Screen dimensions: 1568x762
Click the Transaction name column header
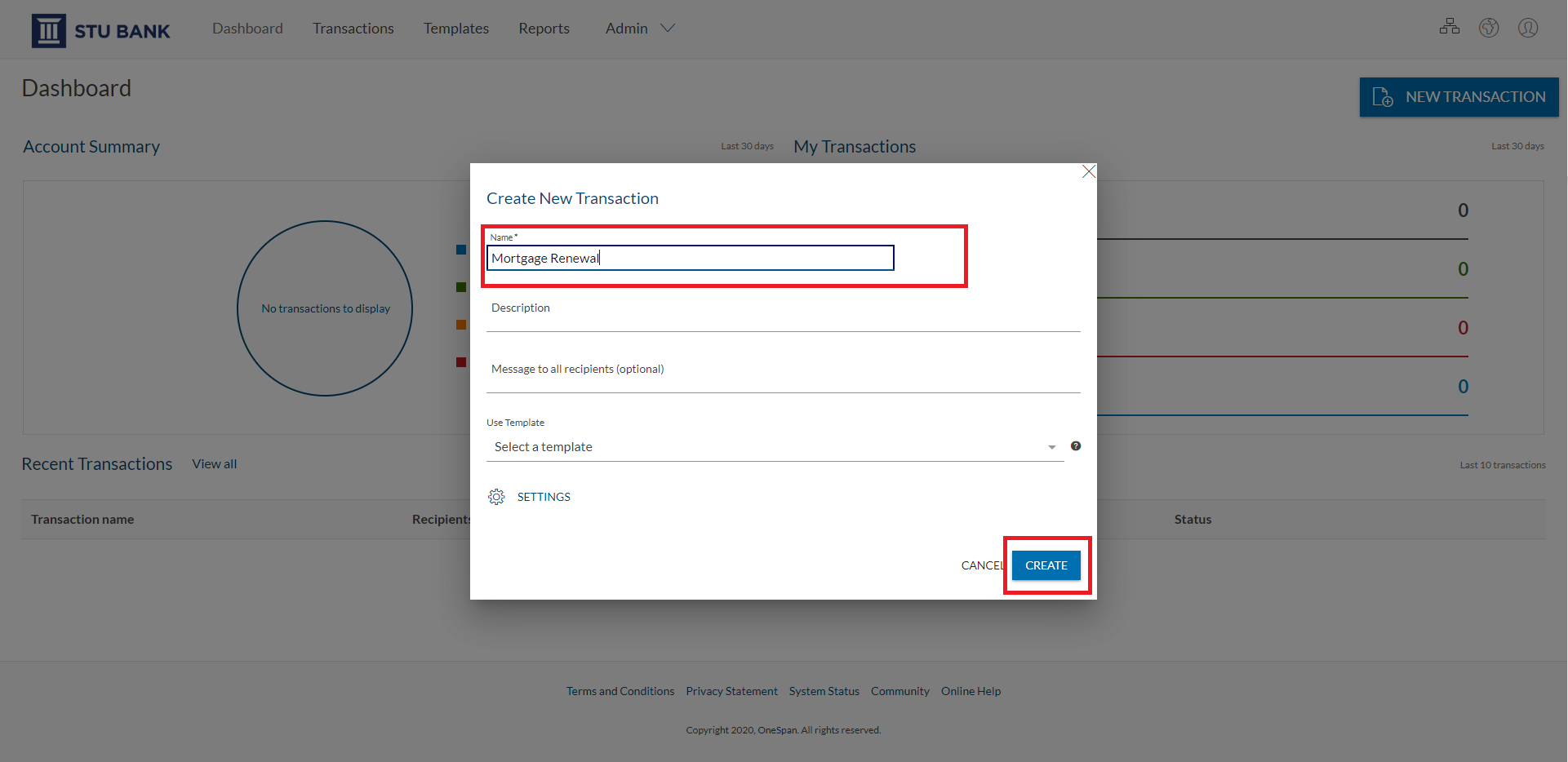point(82,520)
